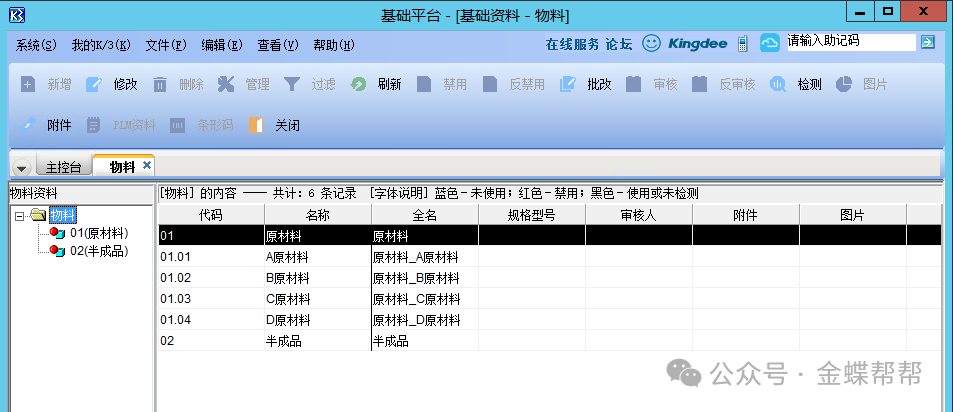Click the 请输入助记码 search input field

tap(850, 42)
